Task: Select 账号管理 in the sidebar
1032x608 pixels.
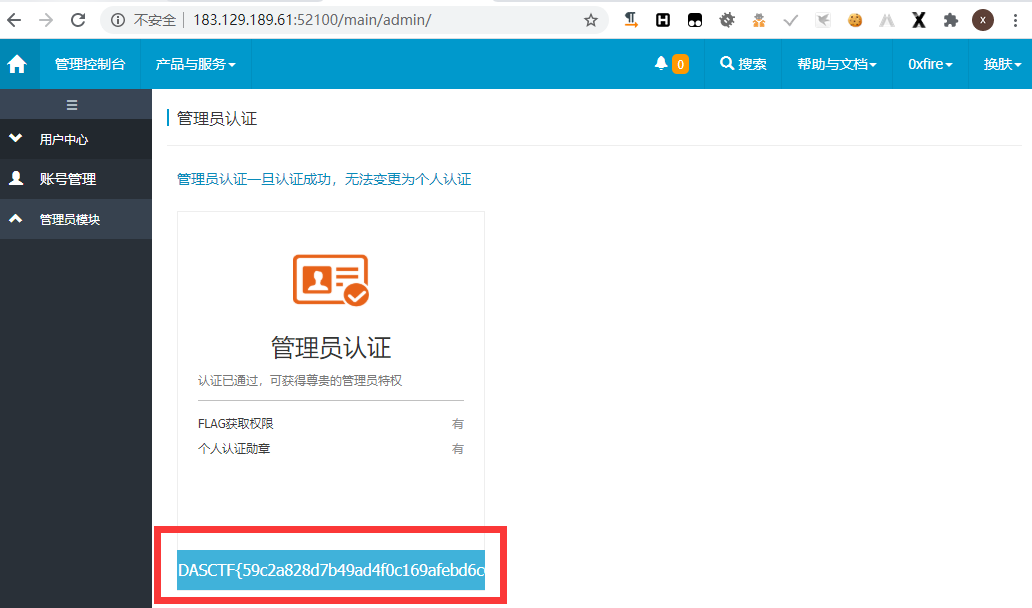Action: pyautogui.click(x=67, y=179)
